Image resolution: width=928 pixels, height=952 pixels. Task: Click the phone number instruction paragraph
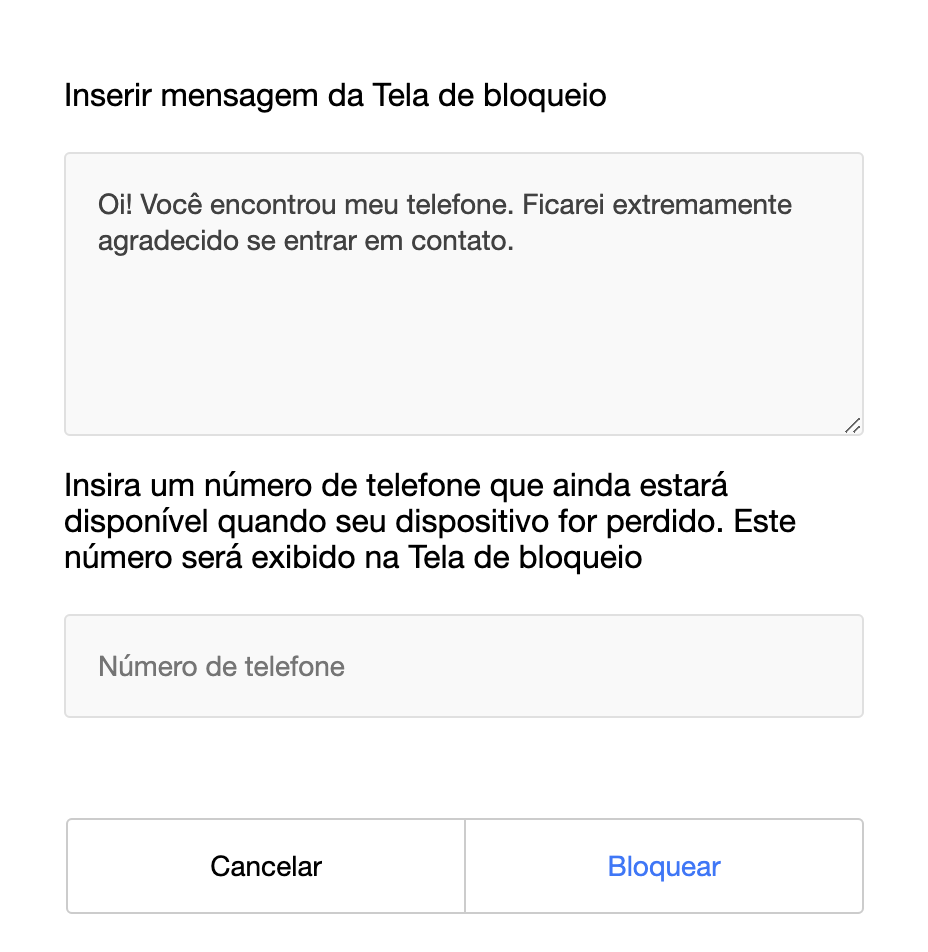pos(430,522)
